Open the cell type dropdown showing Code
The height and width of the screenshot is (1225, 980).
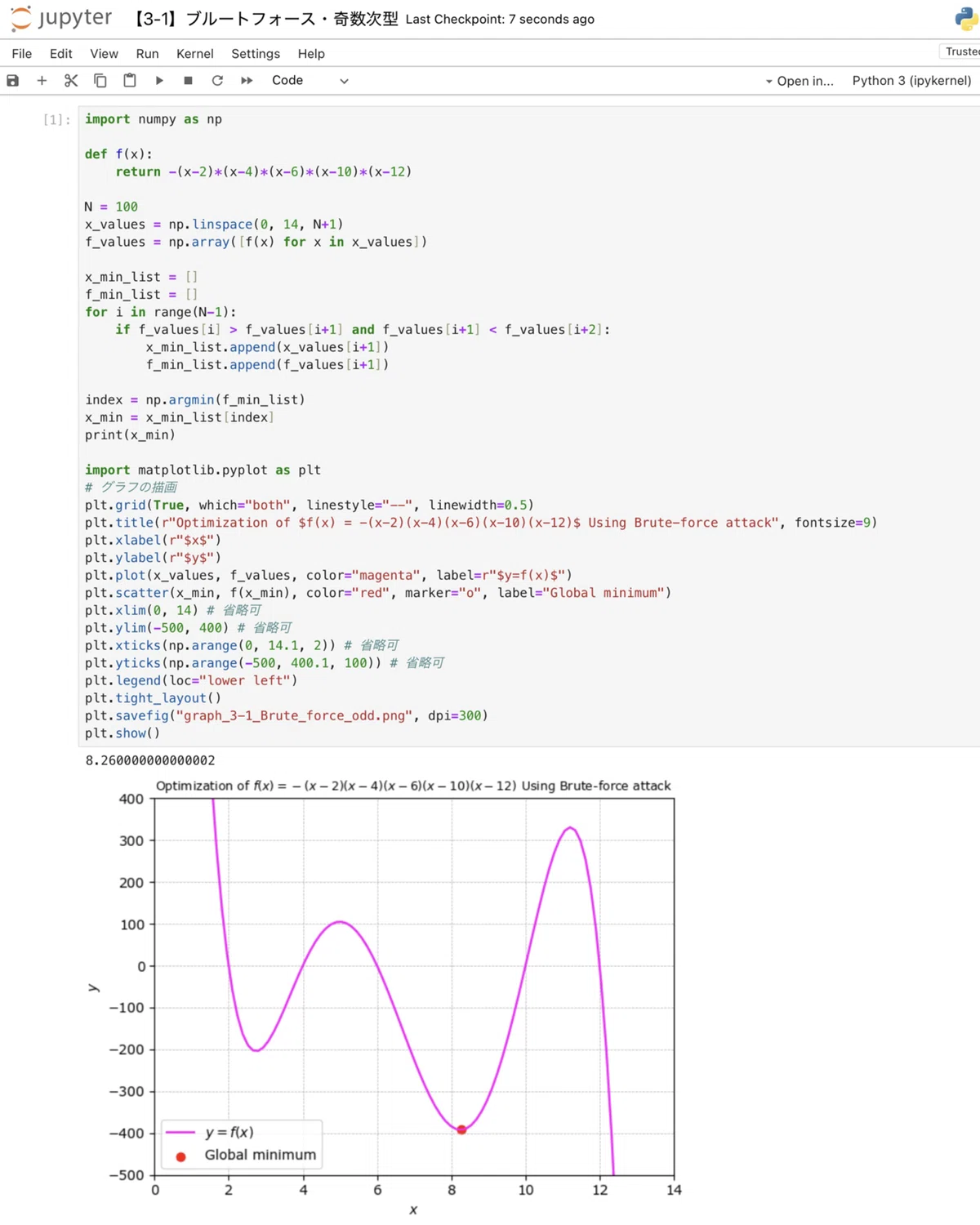(310, 80)
